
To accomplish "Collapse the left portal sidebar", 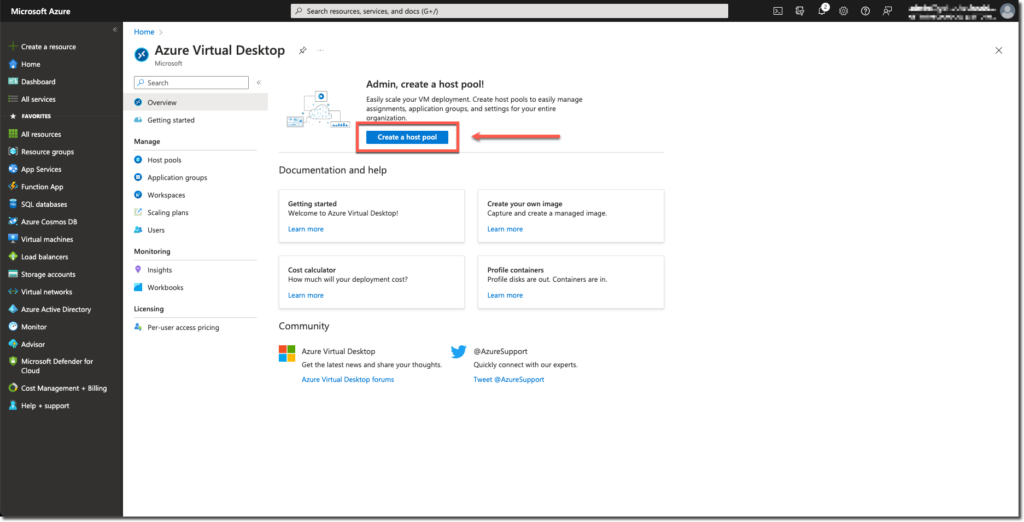I will 115,29.
